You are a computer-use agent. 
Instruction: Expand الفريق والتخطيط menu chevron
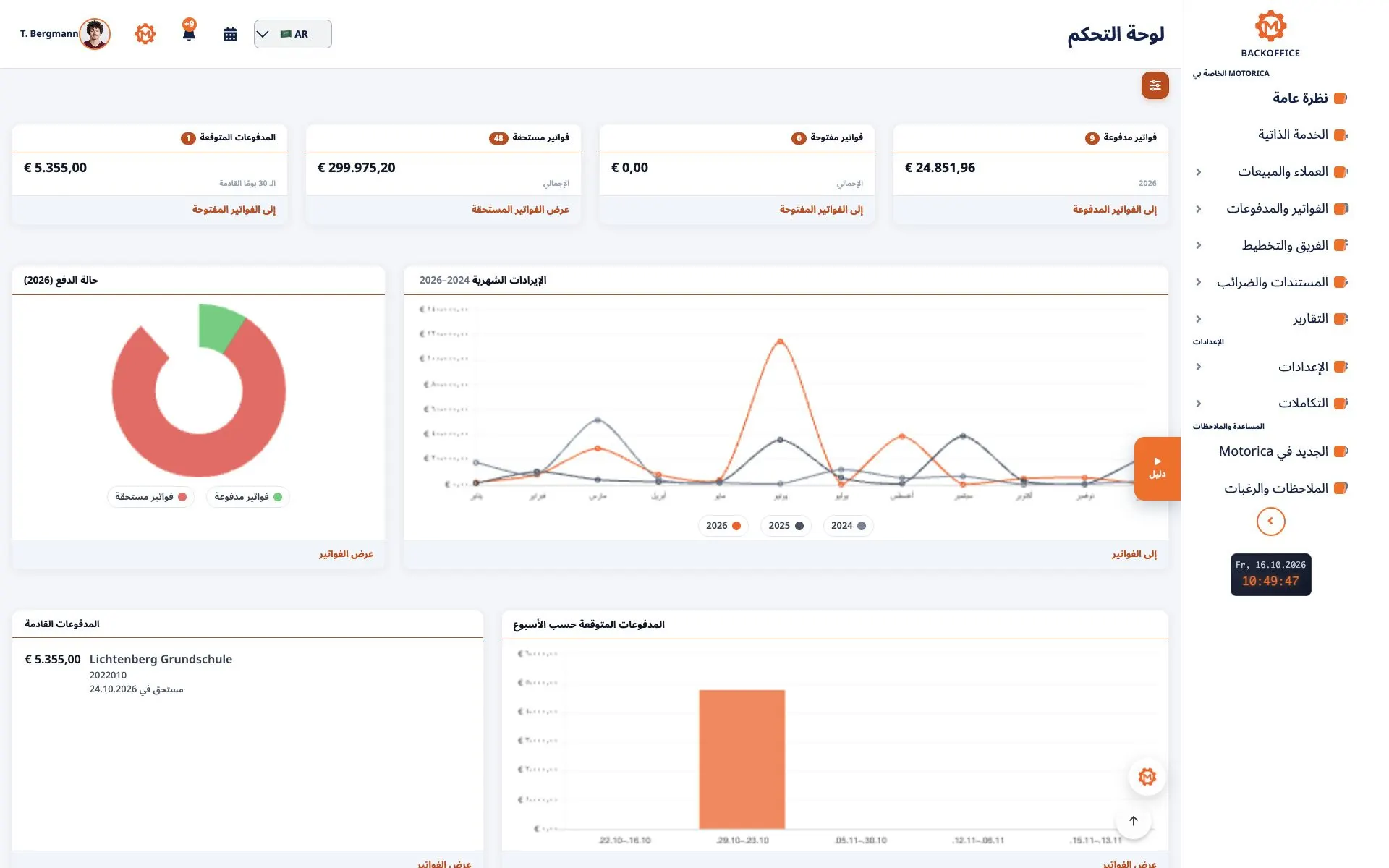1199,245
